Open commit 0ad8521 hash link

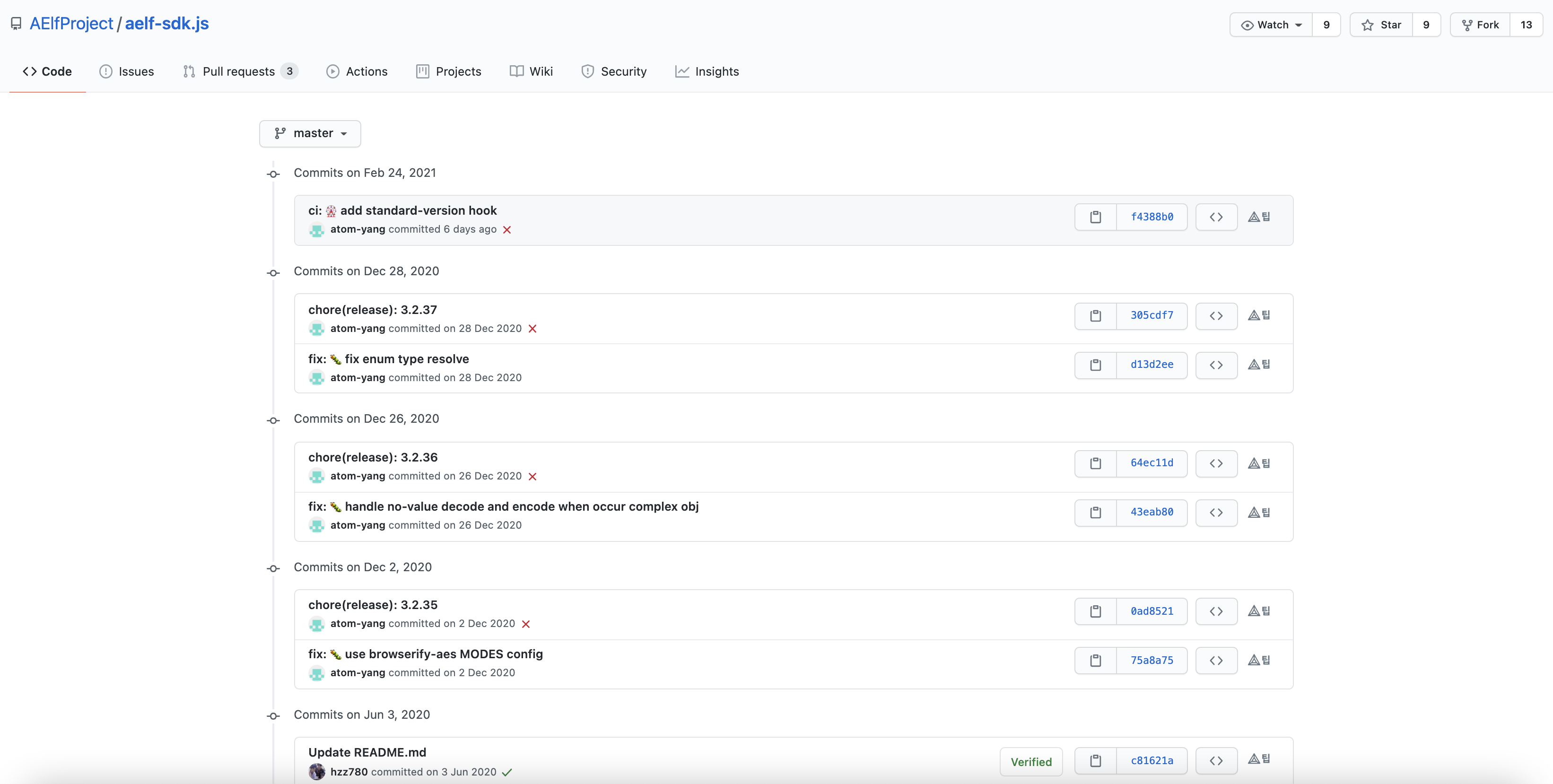pyautogui.click(x=1152, y=612)
